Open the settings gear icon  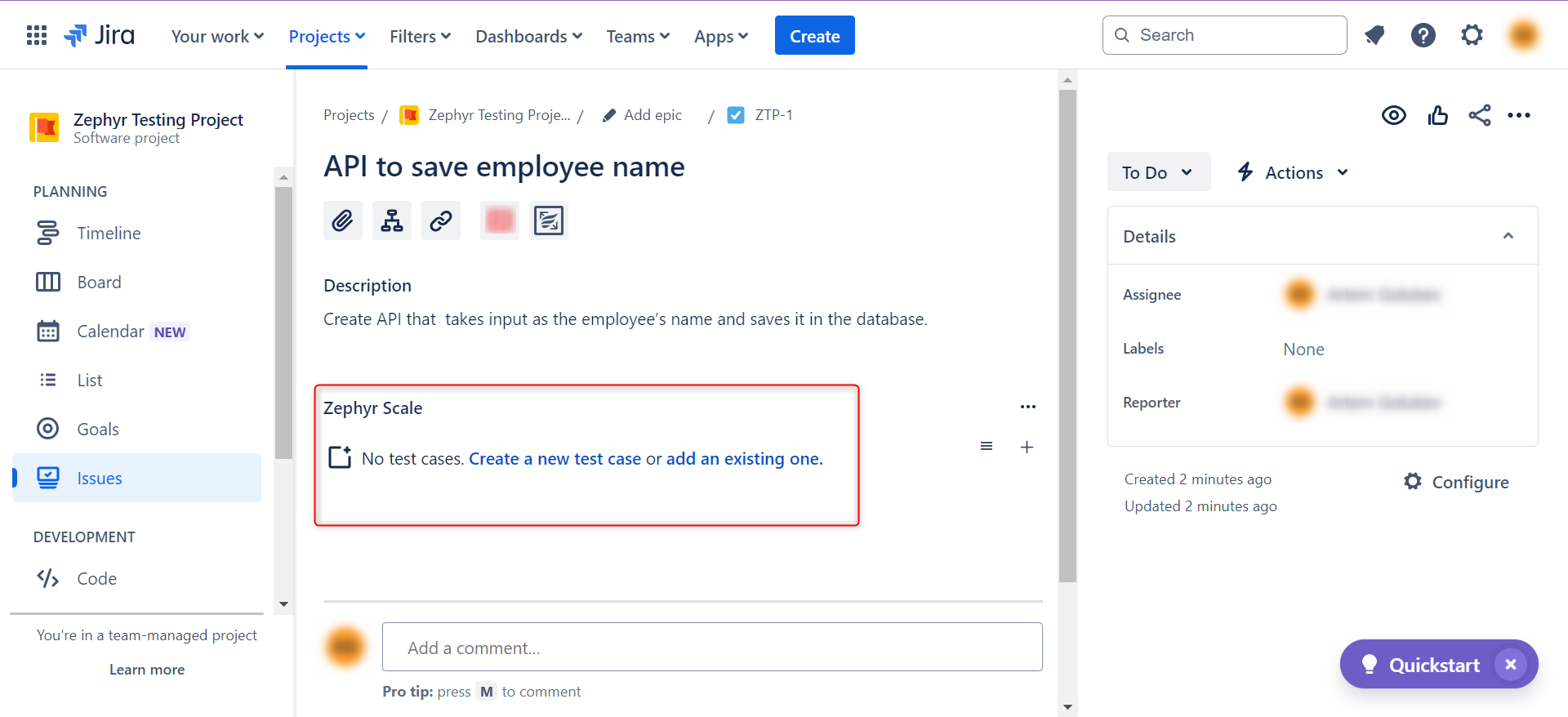pyautogui.click(x=1472, y=35)
